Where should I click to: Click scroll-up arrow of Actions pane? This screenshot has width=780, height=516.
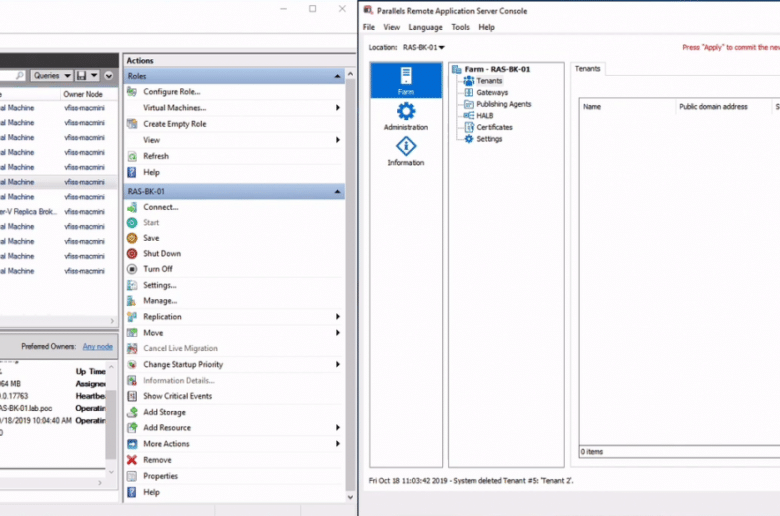coord(350,74)
